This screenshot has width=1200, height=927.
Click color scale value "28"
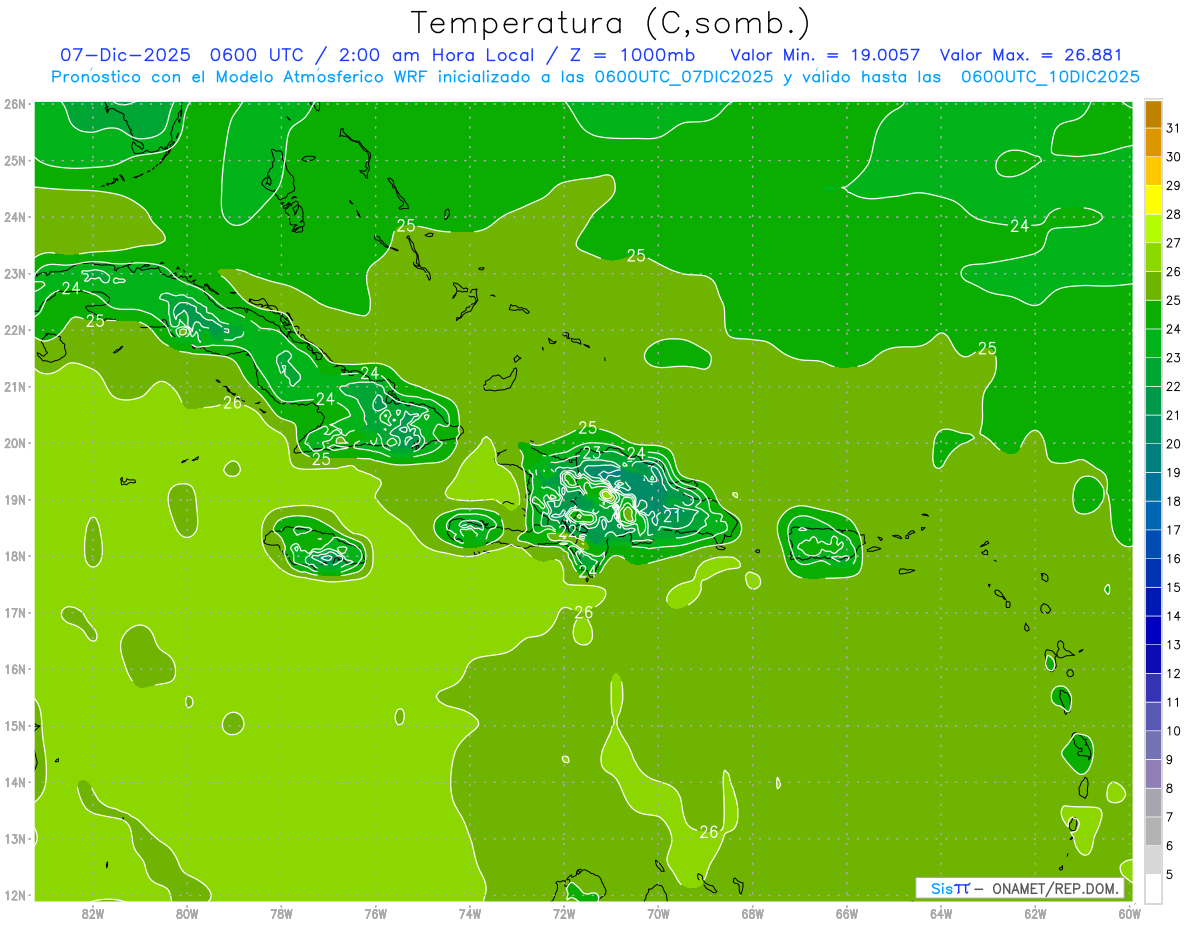(x=1173, y=214)
